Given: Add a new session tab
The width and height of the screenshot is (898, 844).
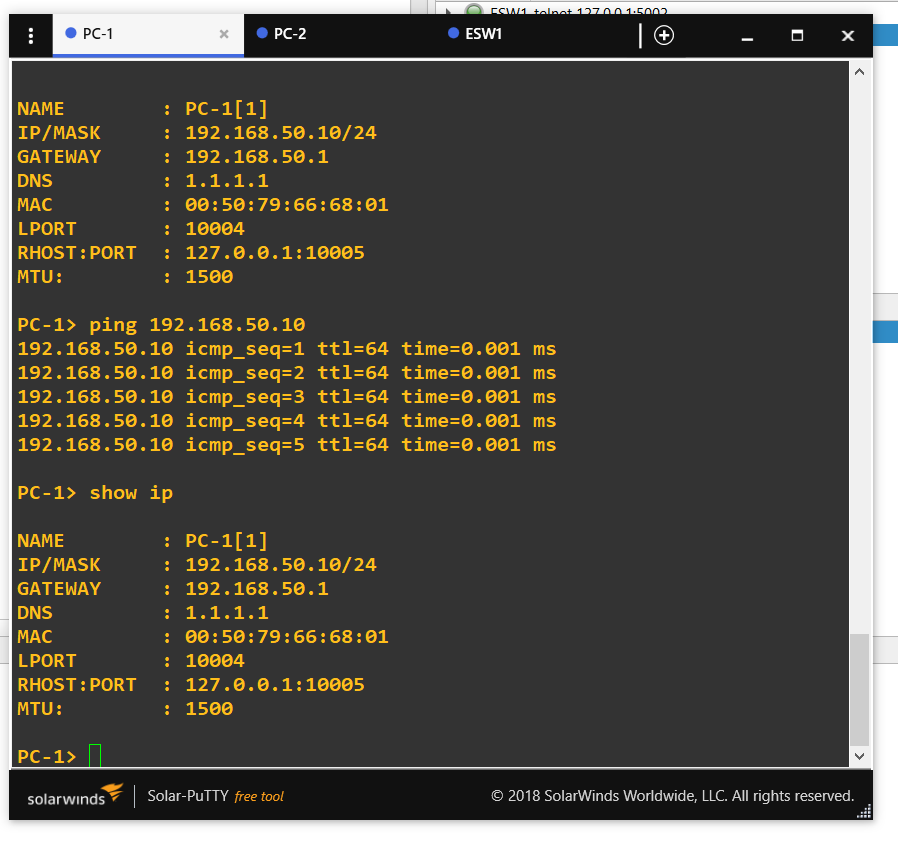Looking at the screenshot, I should tap(664, 36).
